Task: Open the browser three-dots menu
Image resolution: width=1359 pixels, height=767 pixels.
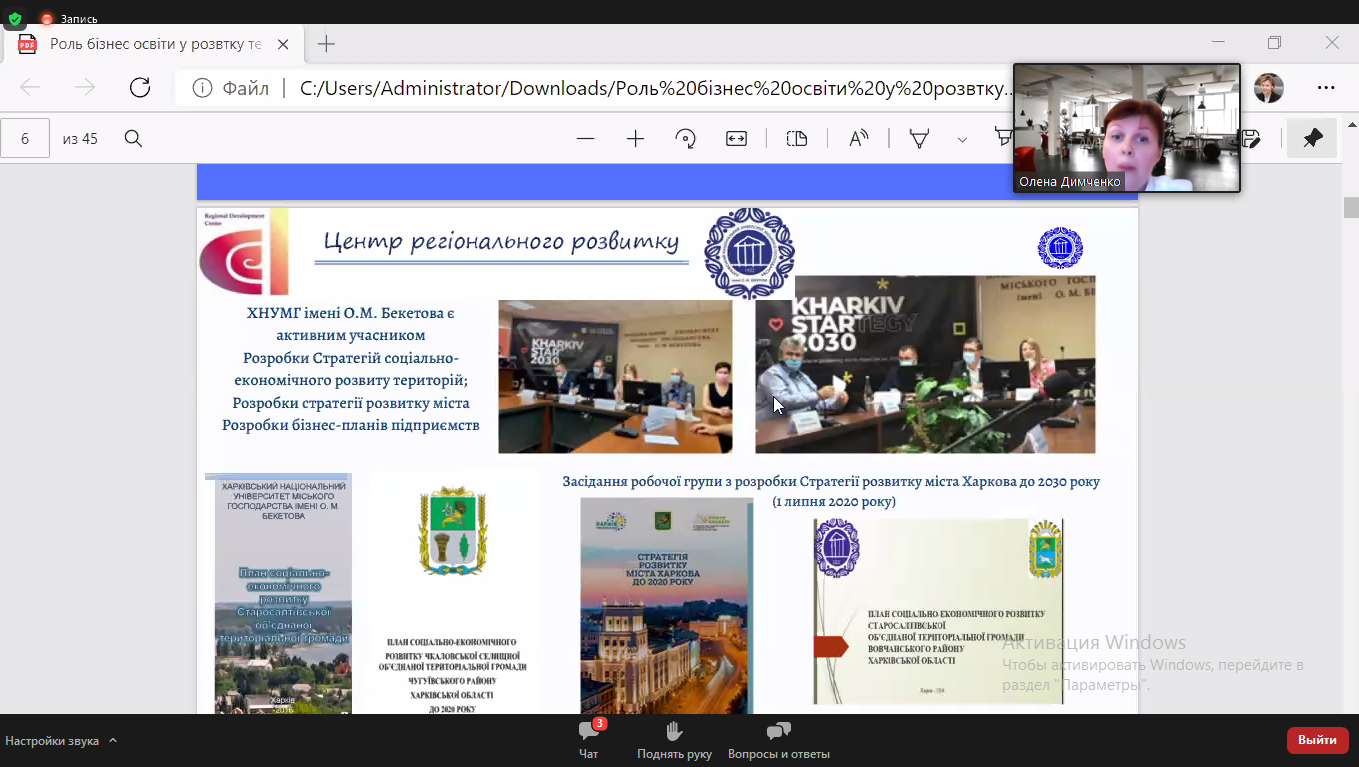Action: point(1326,88)
